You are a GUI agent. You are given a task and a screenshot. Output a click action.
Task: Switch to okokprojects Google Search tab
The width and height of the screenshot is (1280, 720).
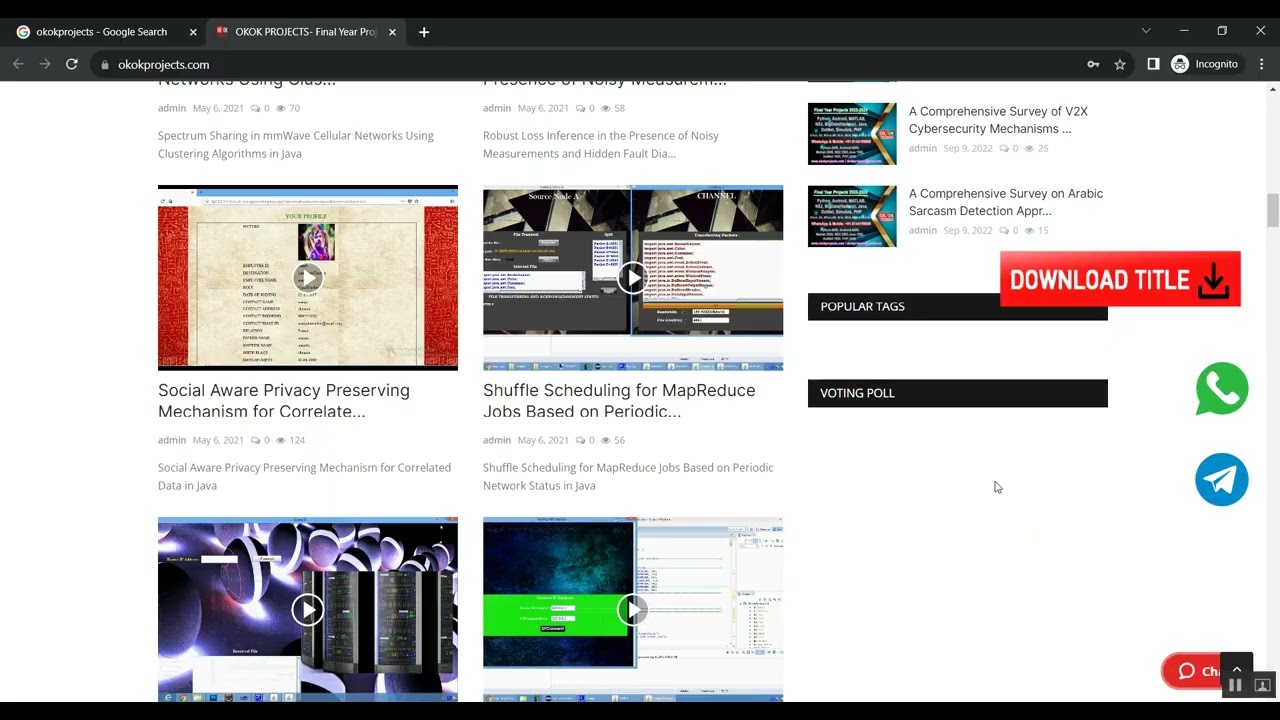[101, 32]
